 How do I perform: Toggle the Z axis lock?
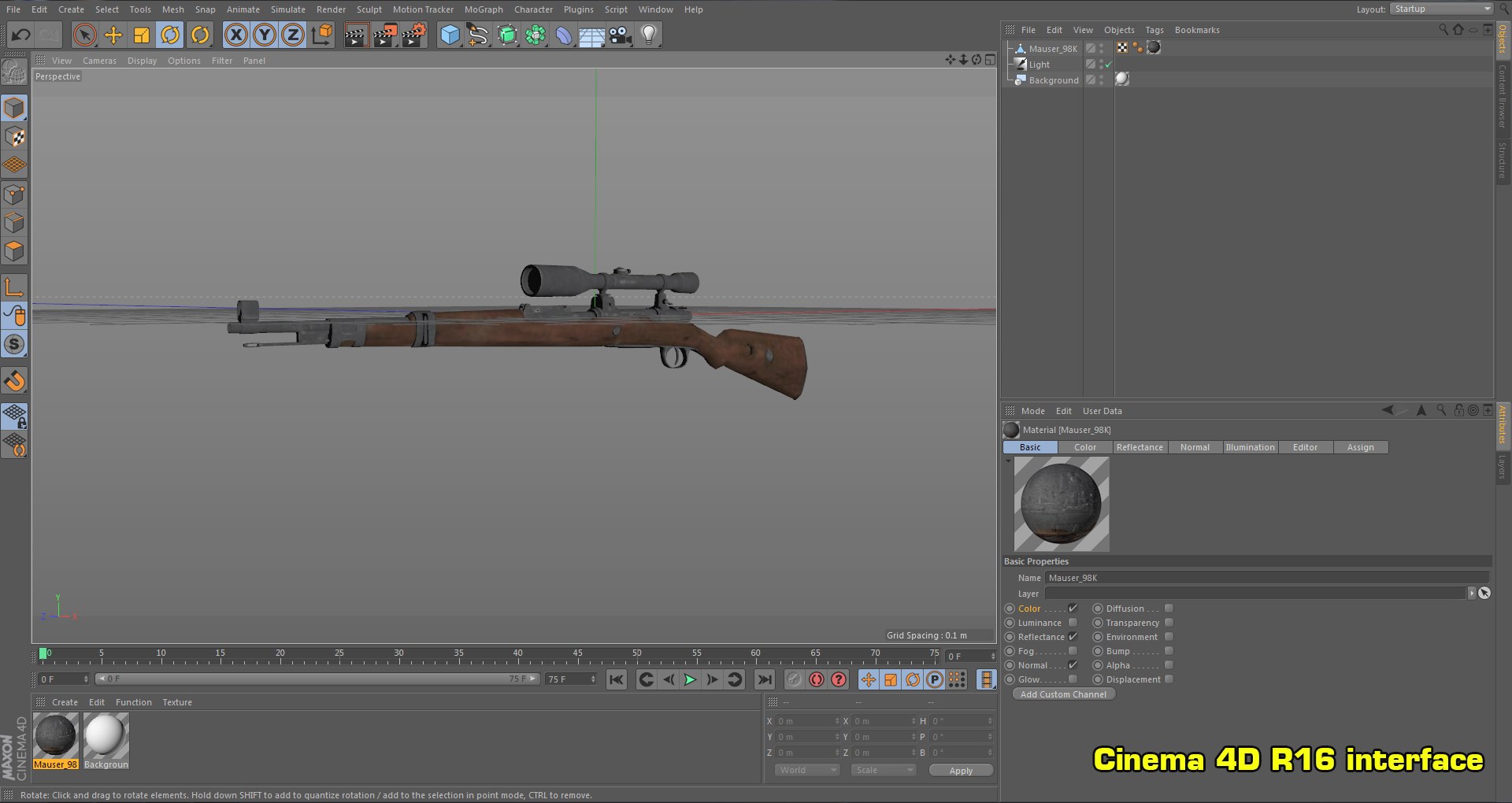[293, 35]
